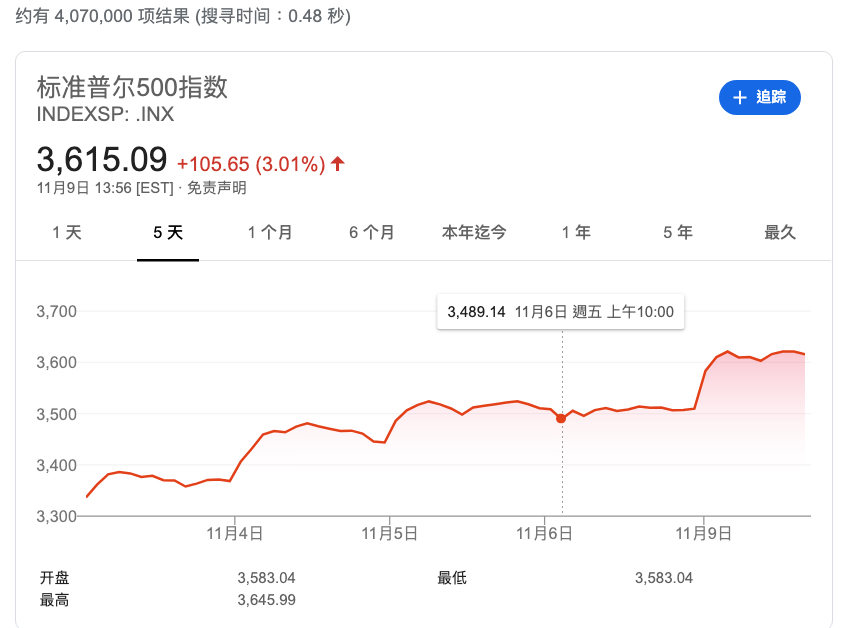This screenshot has width=856, height=628.
Task: Click the 3,500 y-axis label
Action: coord(57,414)
